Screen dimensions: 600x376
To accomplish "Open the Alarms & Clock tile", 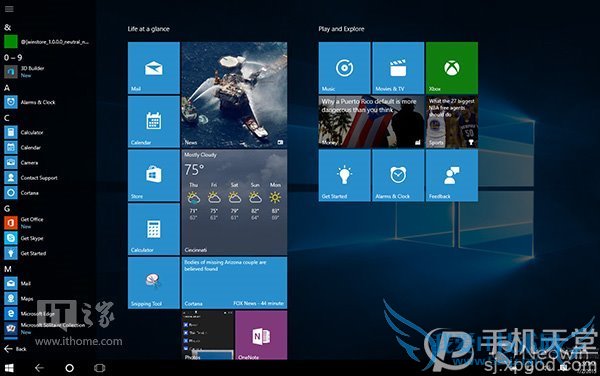I will (x=398, y=176).
